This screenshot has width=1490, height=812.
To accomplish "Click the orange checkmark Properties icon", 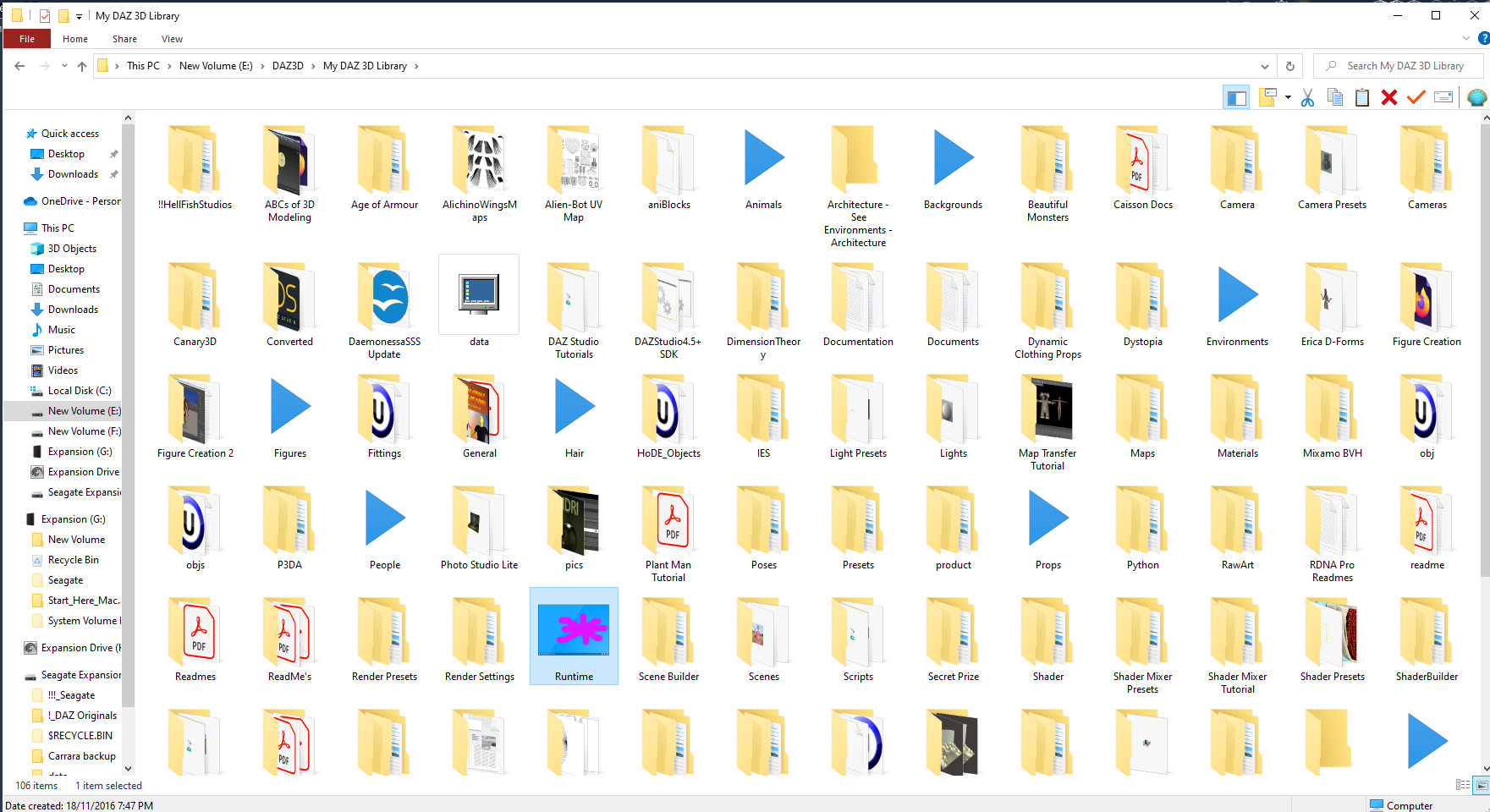I will [1416, 98].
